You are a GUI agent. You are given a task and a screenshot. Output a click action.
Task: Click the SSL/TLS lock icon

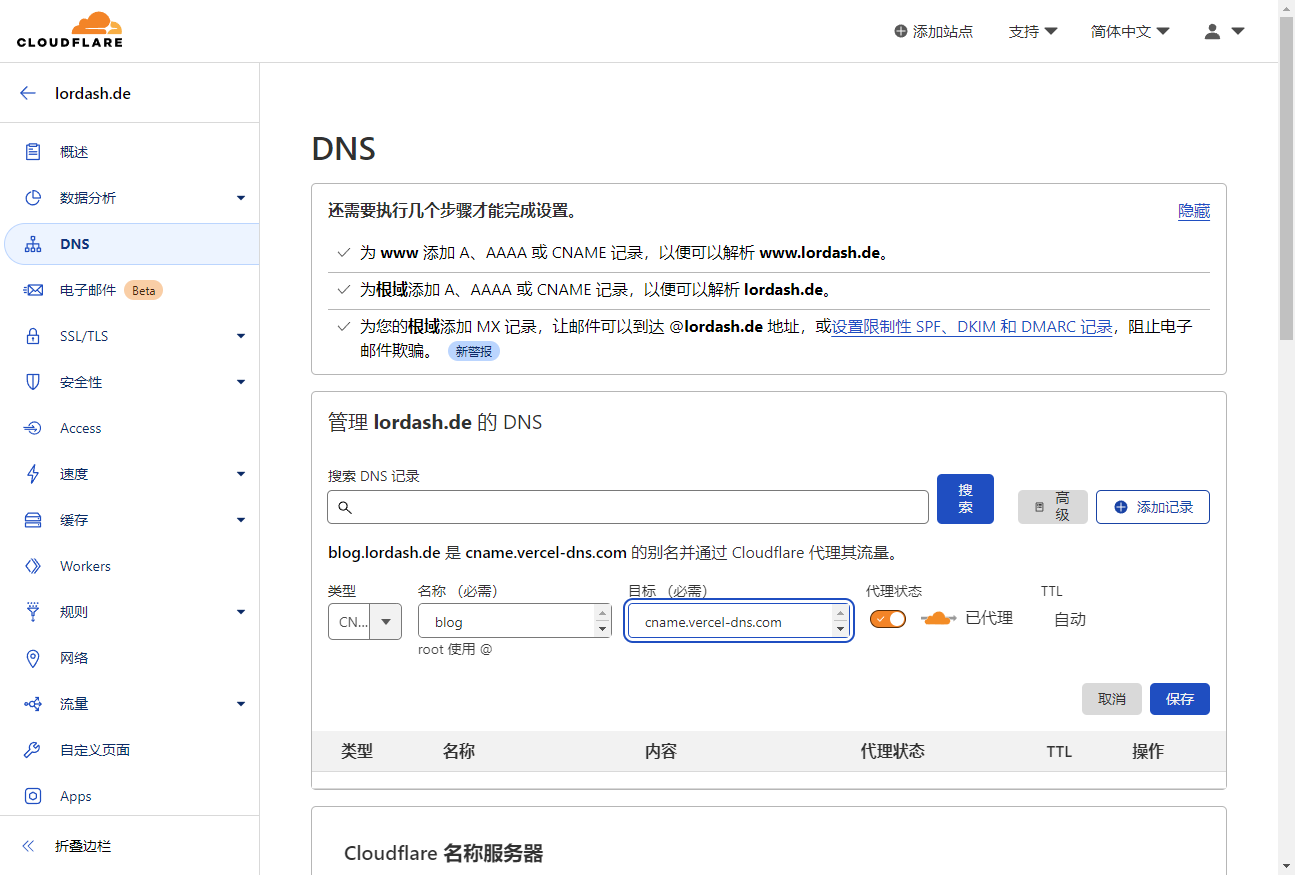tap(33, 336)
